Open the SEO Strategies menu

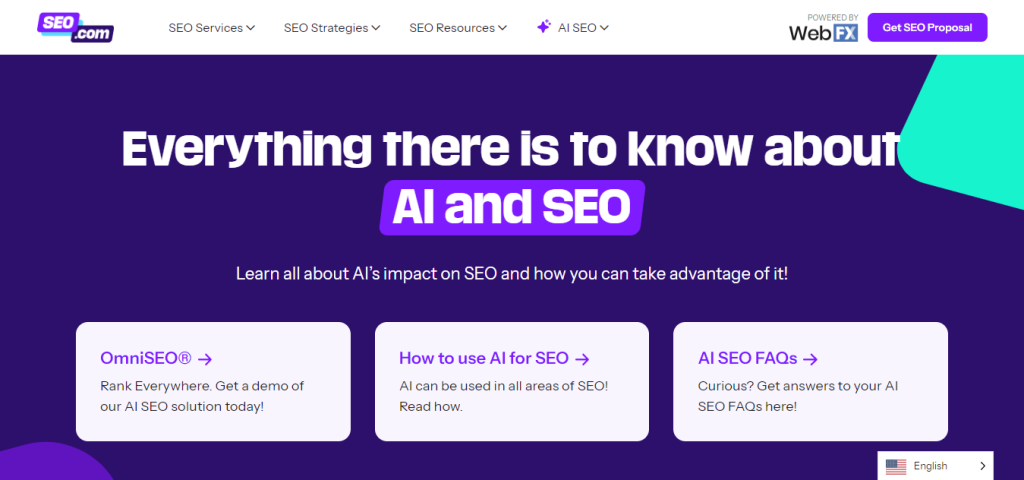326,28
